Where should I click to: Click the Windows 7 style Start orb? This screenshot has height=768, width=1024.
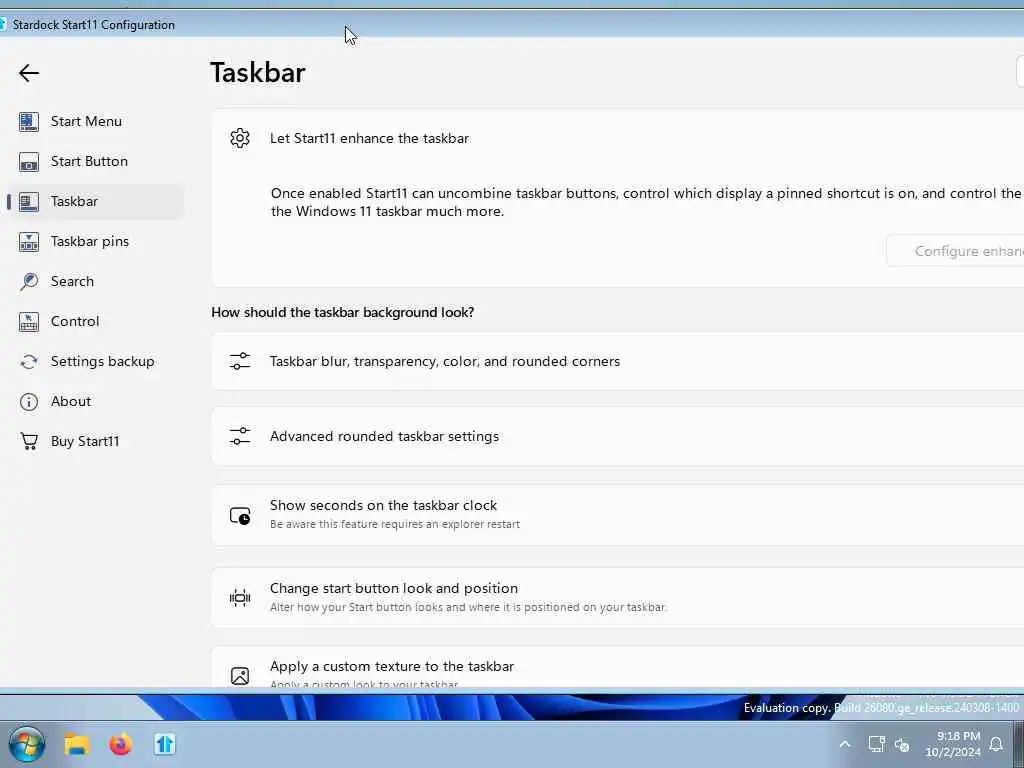point(27,744)
